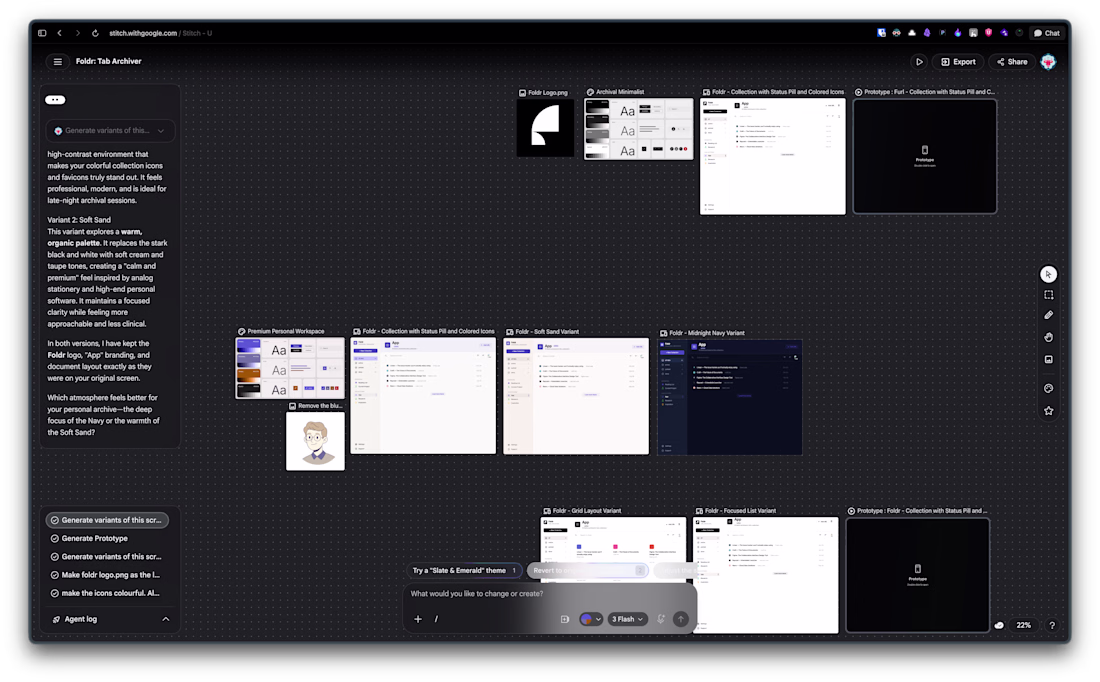Select the image insert tool
1100x682 pixels.
pyautogui.click(x=1048, y=359)
